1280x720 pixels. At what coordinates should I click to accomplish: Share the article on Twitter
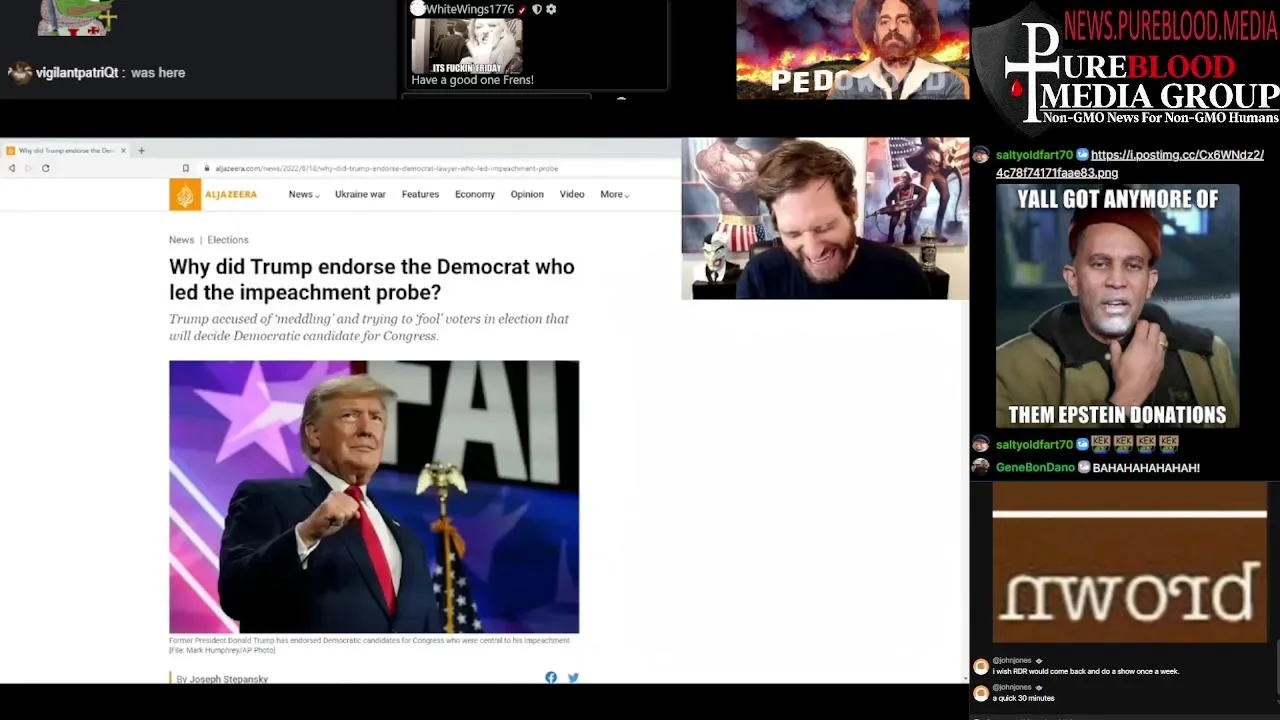[573, 678]
